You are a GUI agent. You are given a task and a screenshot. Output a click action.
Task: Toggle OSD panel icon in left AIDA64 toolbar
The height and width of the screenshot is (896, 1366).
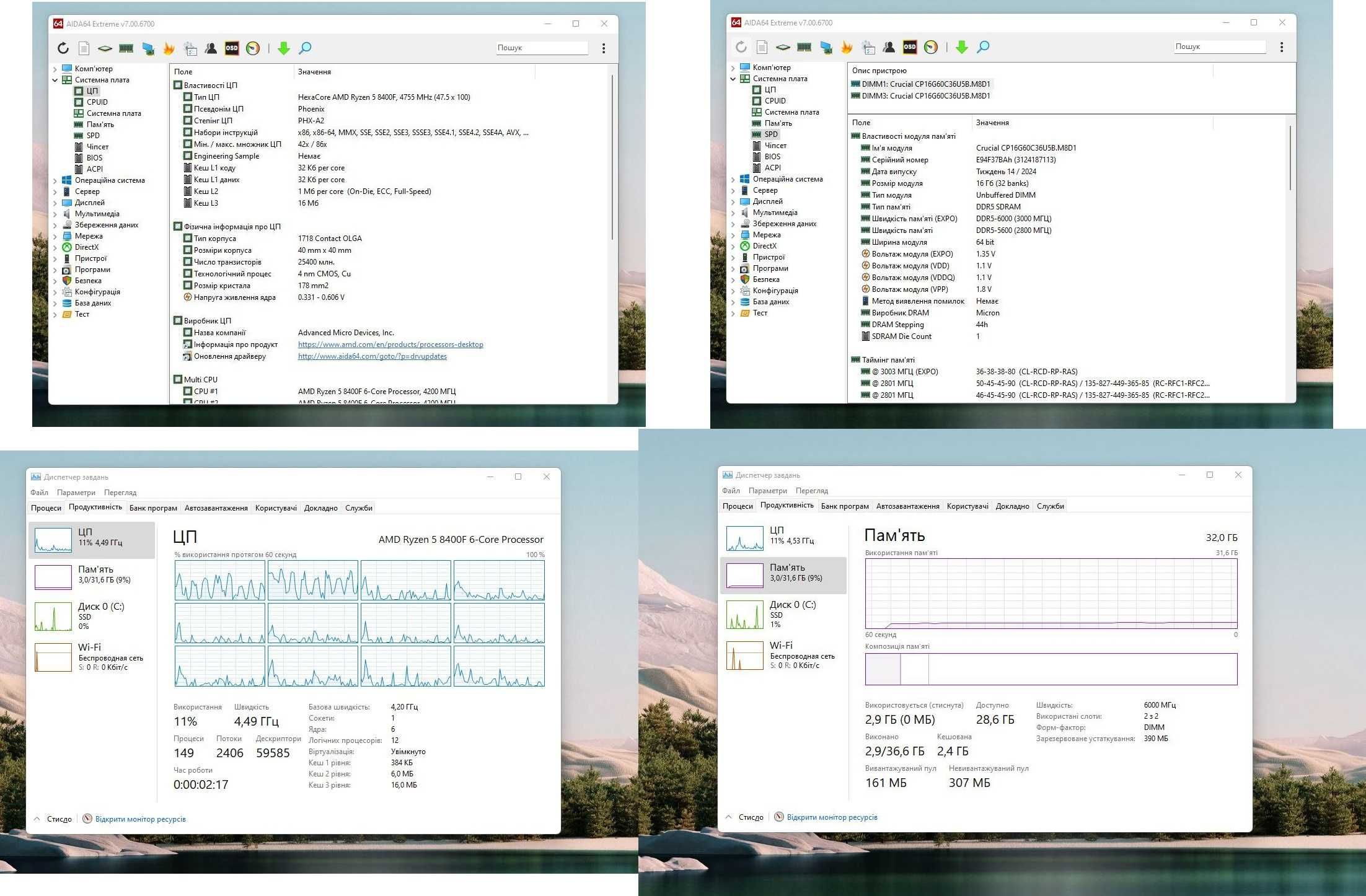click(x=232, y=48)
